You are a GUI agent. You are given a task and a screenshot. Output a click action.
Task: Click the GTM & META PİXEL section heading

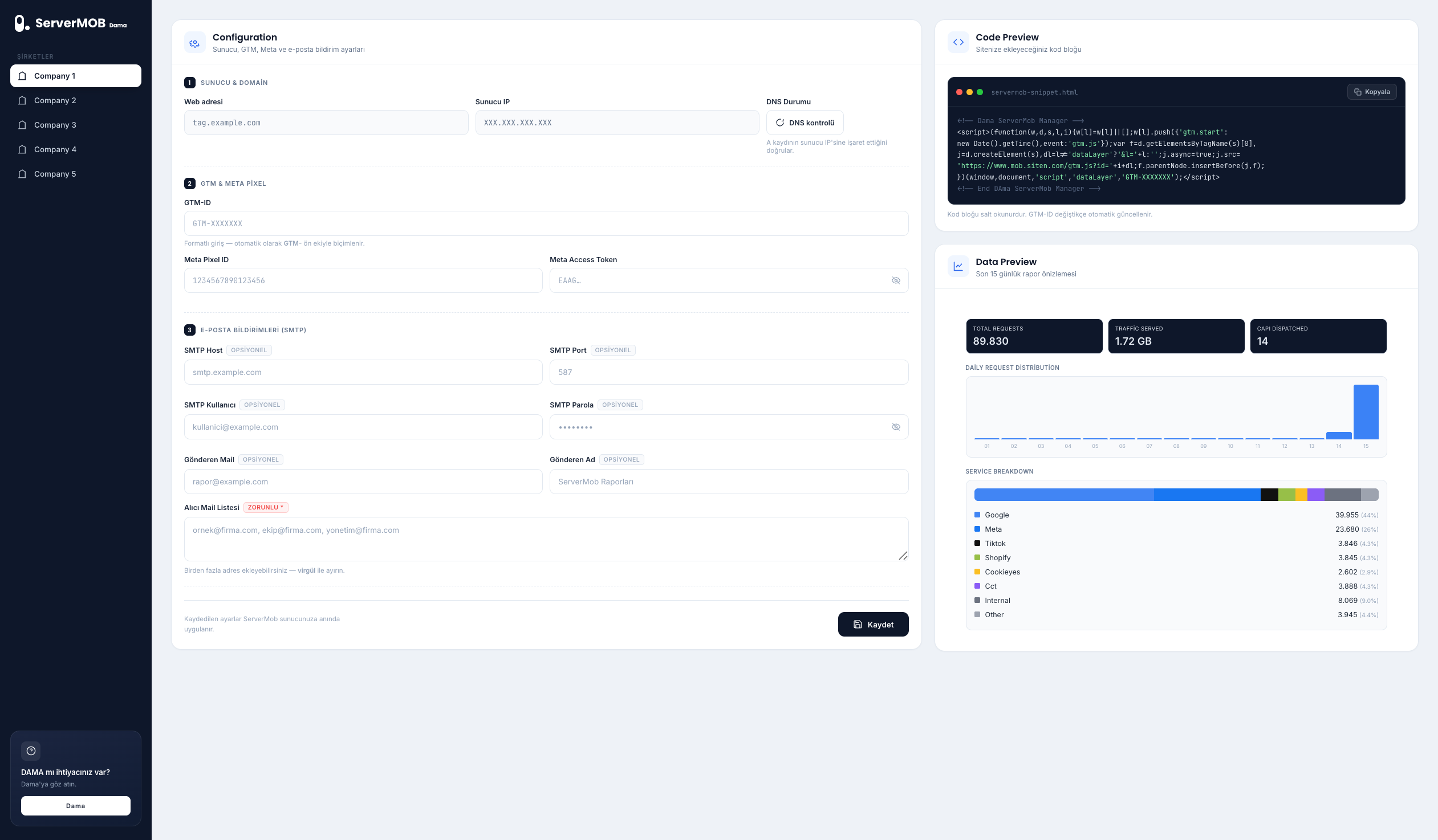[233, 184]
